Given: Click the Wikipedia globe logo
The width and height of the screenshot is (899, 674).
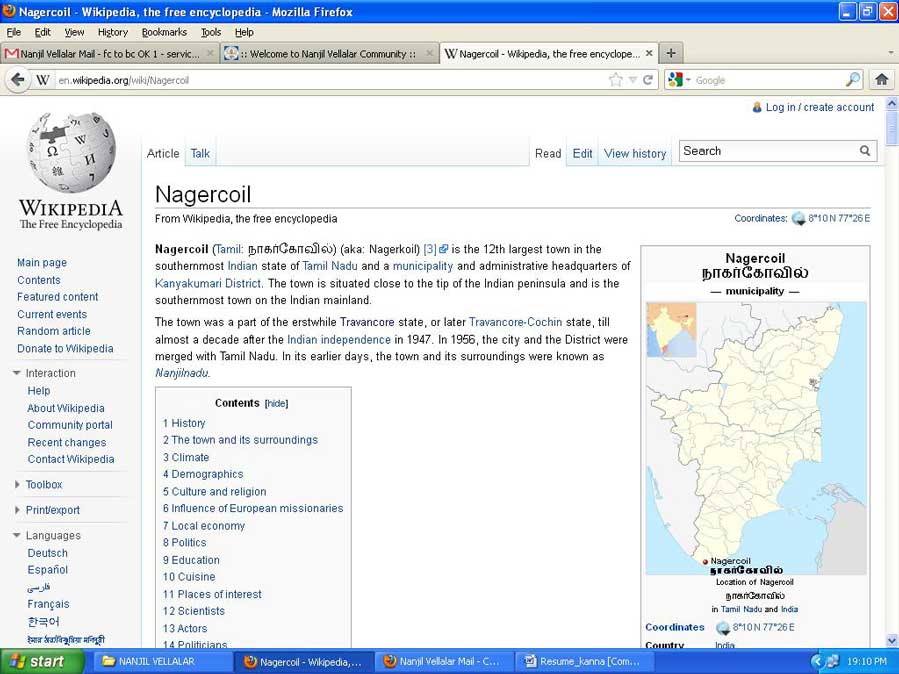Looking at the screenshot, I should click(71, 152).
